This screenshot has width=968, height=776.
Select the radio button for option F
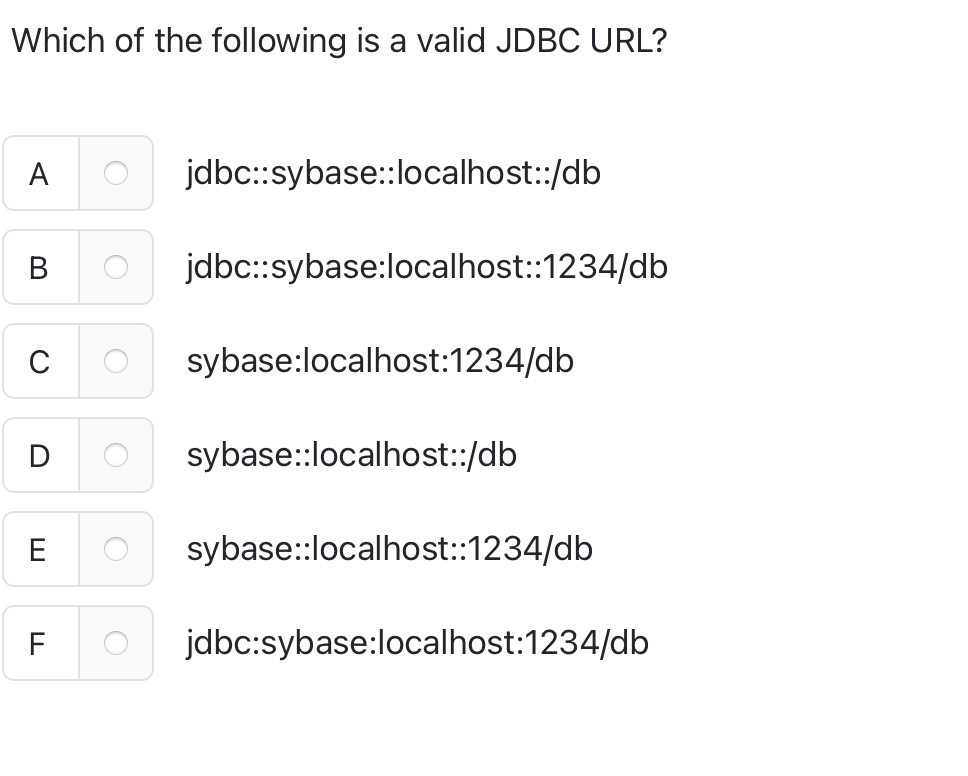pyautogui.click(x=116, y=643)
